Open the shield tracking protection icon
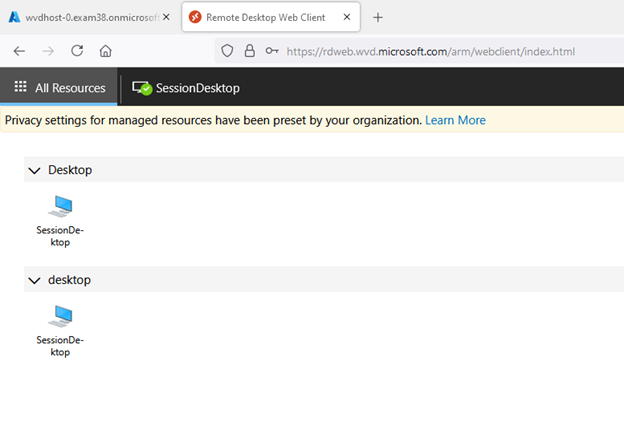624x434 pixels. (227, 51)
